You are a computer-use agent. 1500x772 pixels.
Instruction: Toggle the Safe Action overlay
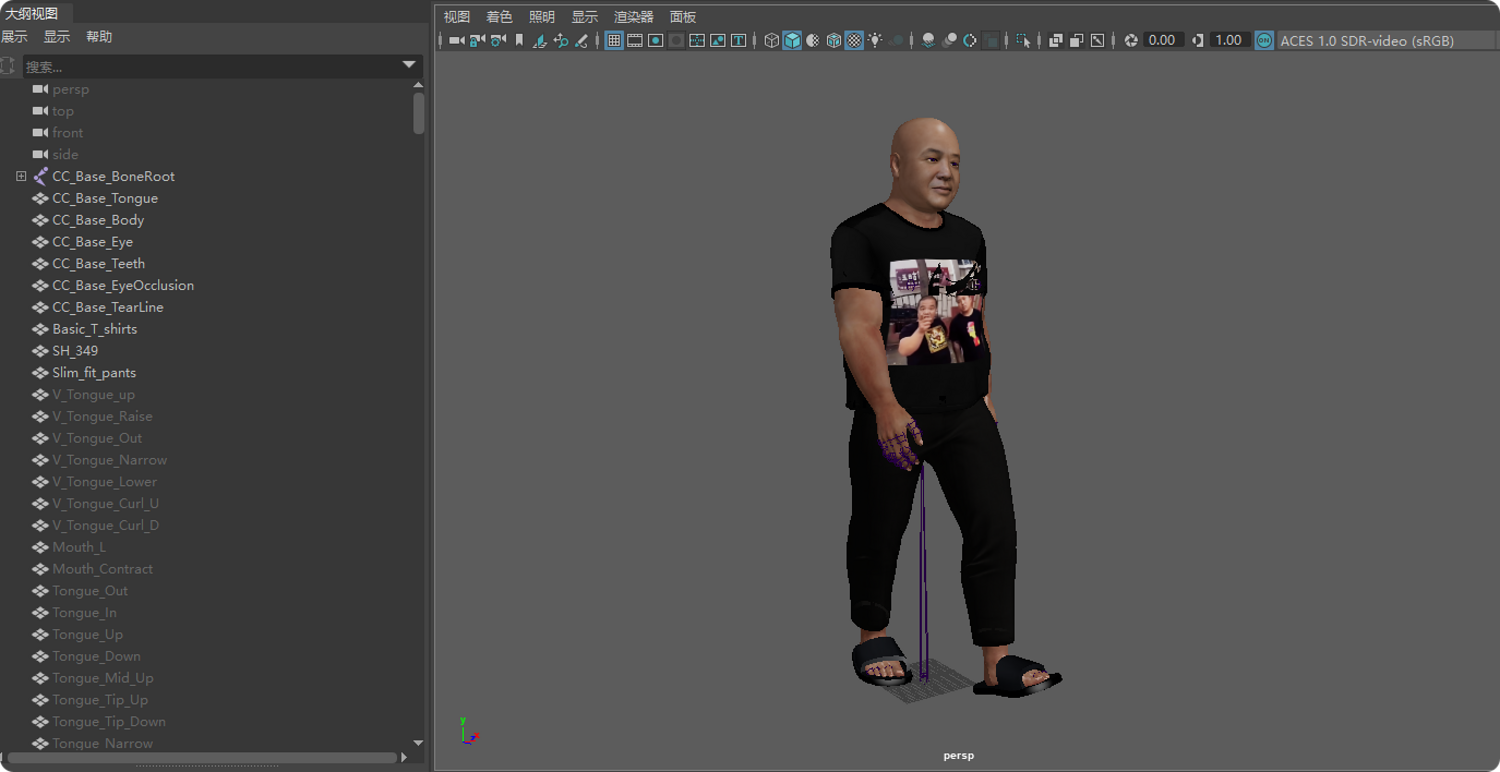718,41
